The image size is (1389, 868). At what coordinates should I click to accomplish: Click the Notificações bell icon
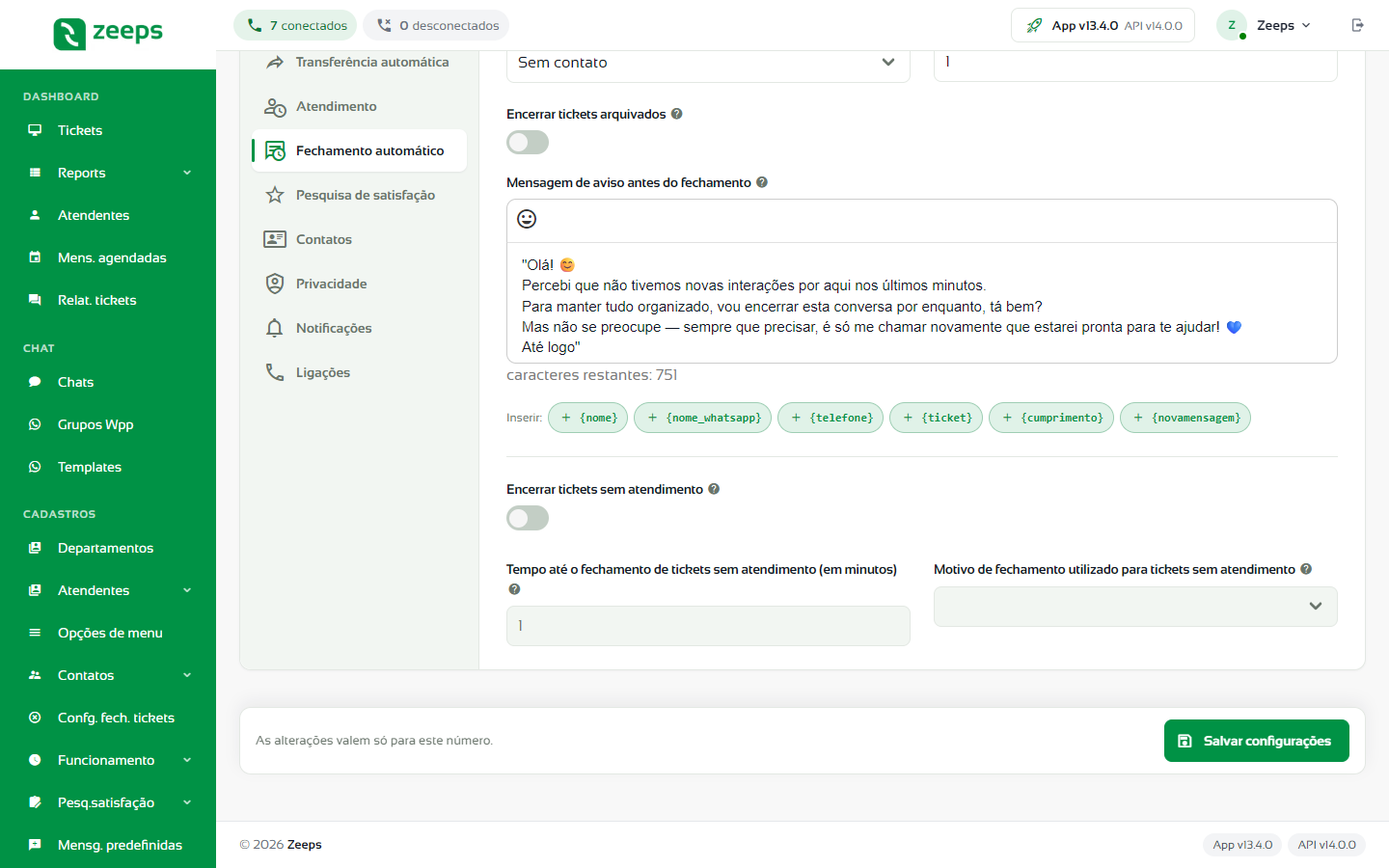(x=275, y=328)
